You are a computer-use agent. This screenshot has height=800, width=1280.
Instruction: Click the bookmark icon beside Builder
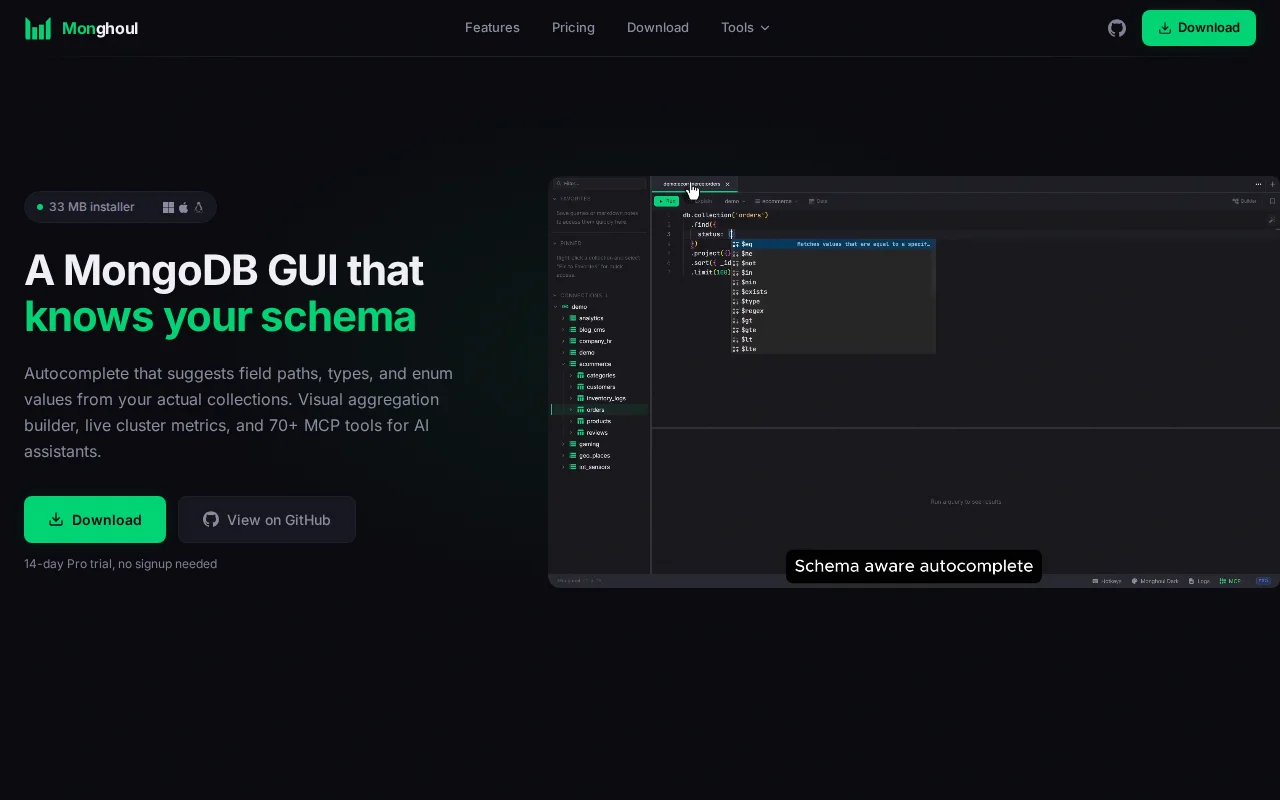coord(1272,201)
